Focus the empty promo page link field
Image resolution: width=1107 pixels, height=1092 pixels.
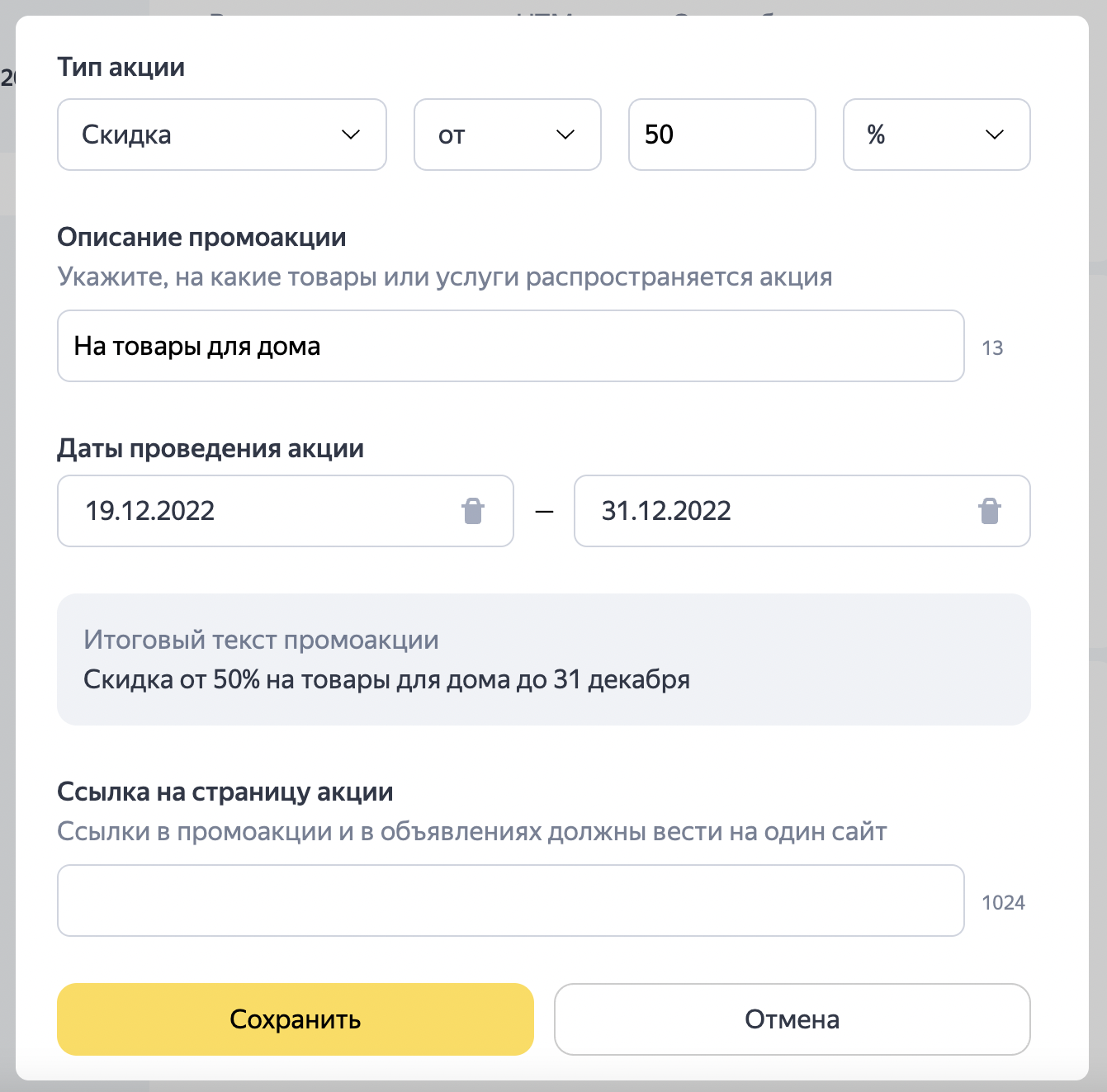(511, 901)
